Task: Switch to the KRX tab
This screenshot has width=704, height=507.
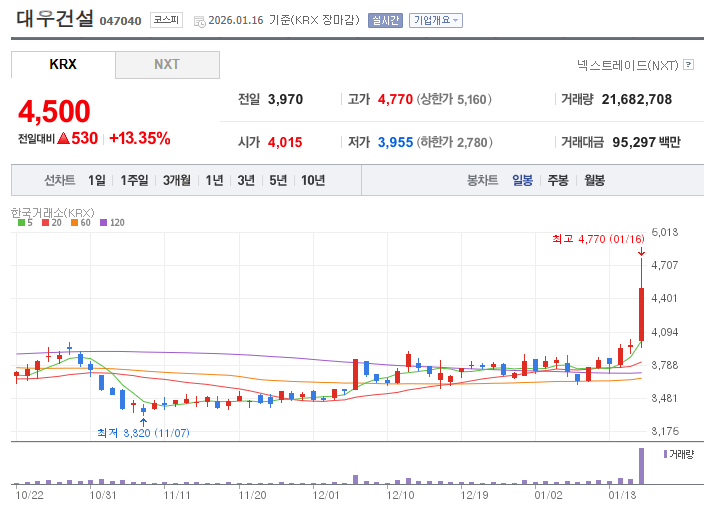Action: click(x=63, y=64)
